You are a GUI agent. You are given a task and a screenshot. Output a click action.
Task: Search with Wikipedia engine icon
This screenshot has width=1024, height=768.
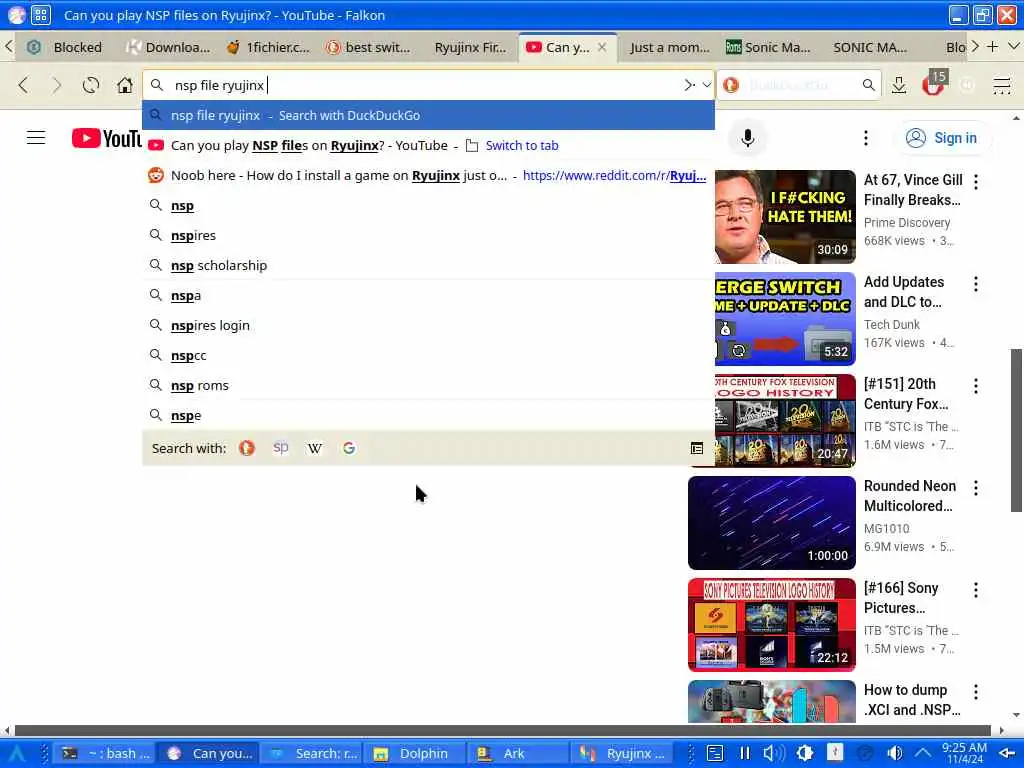(x=315, y=448)
